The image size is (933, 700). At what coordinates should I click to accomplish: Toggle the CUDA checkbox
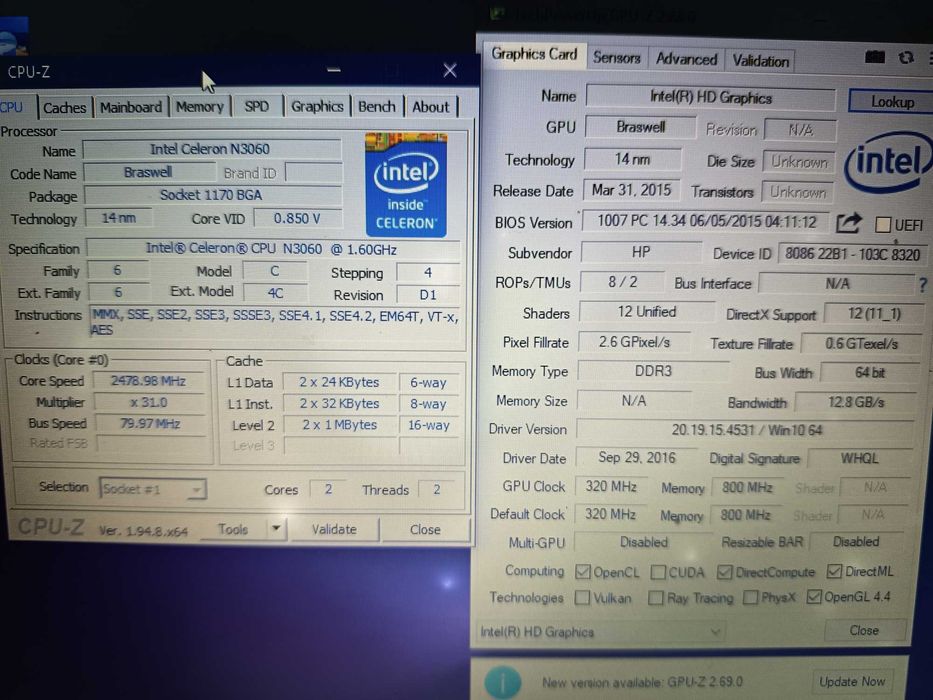(x=658, y=572)
